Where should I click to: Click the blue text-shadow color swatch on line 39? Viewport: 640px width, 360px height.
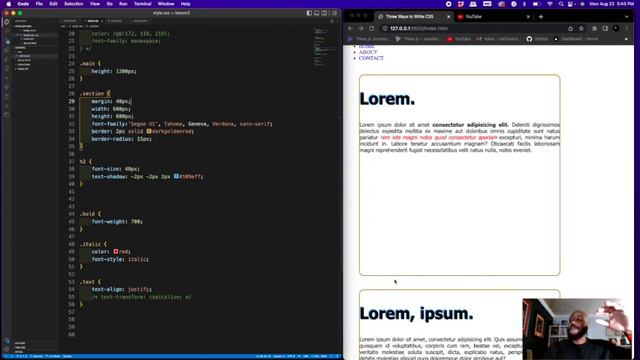click(176, 176)
